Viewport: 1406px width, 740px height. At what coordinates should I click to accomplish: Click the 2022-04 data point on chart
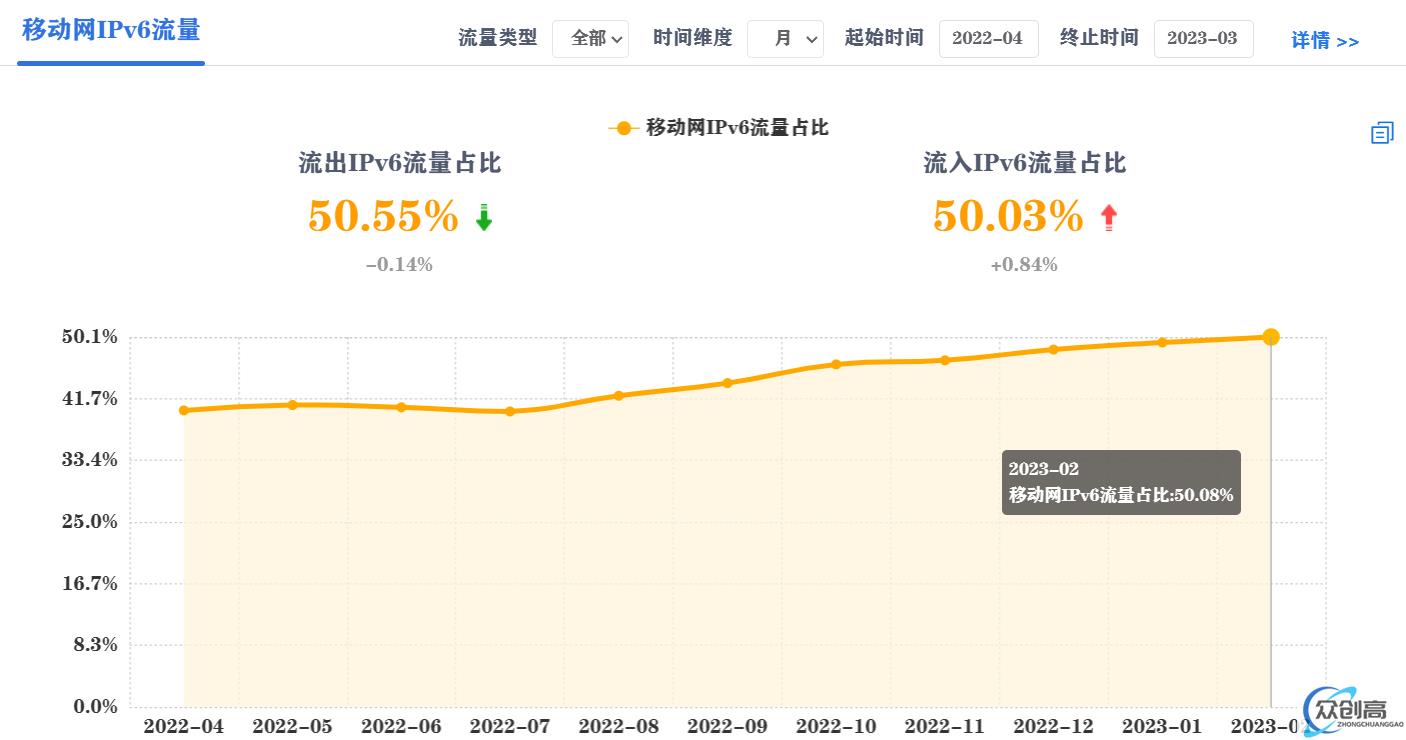pyautogui.click(x=184, y=410)
